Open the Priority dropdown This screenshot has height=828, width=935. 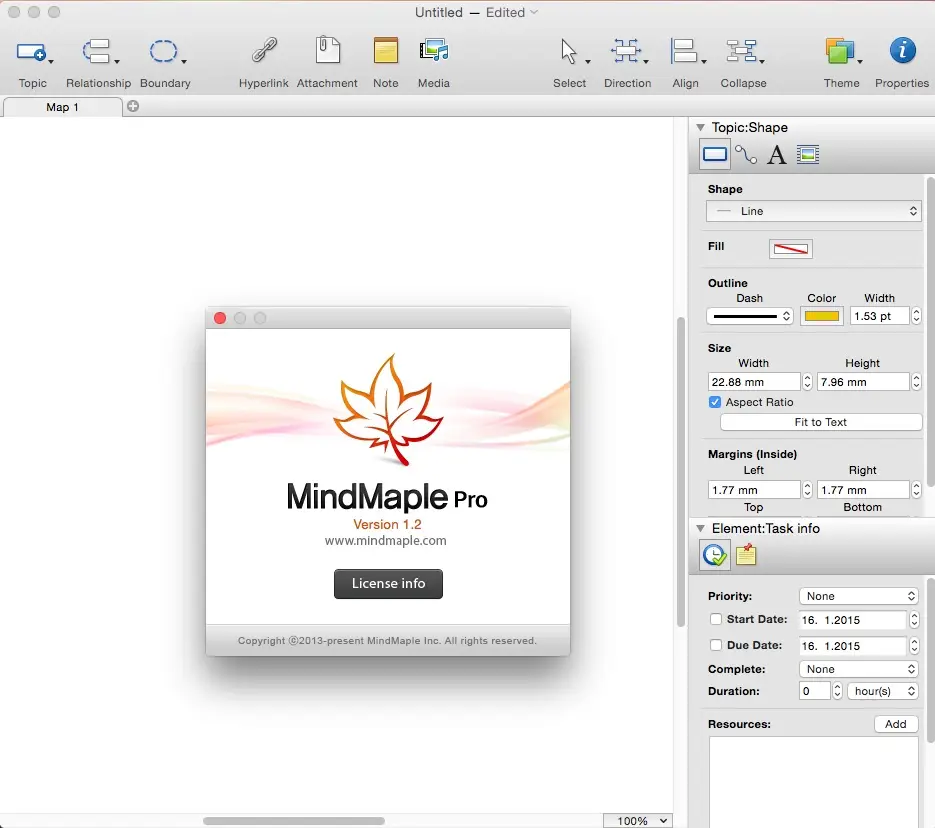(858, 596)
